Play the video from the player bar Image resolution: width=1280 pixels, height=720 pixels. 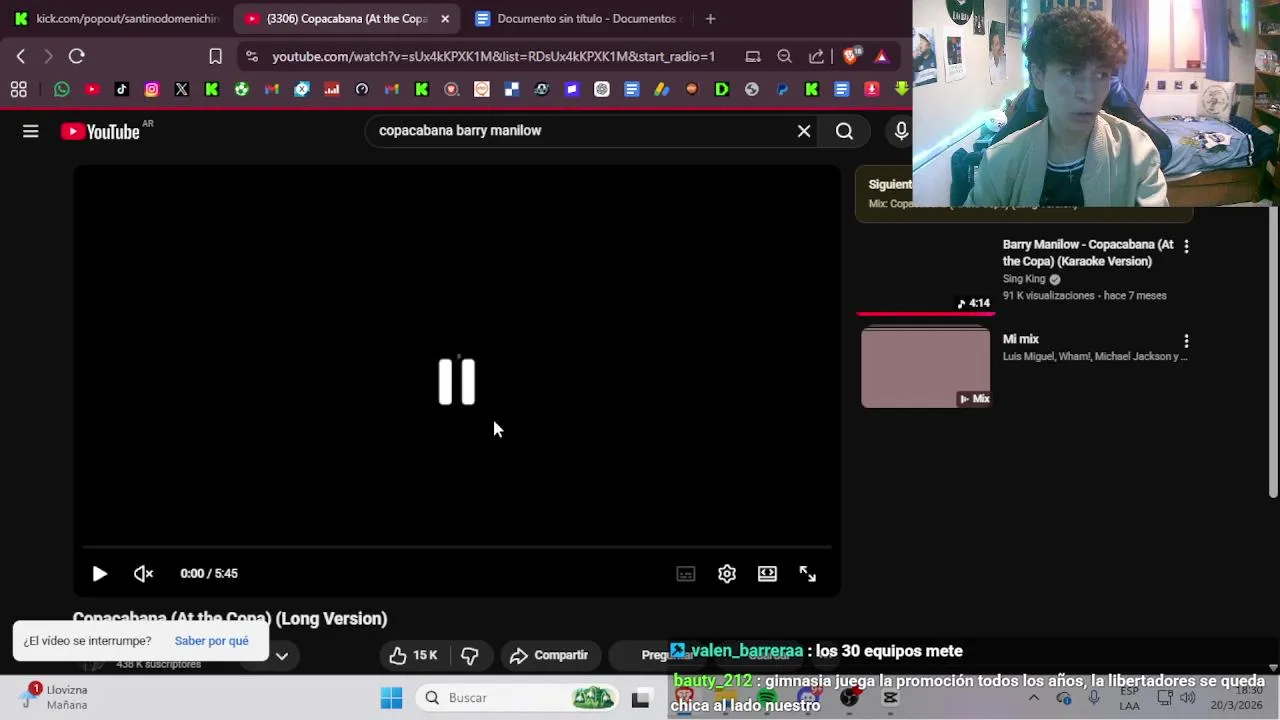pos(100,573)
